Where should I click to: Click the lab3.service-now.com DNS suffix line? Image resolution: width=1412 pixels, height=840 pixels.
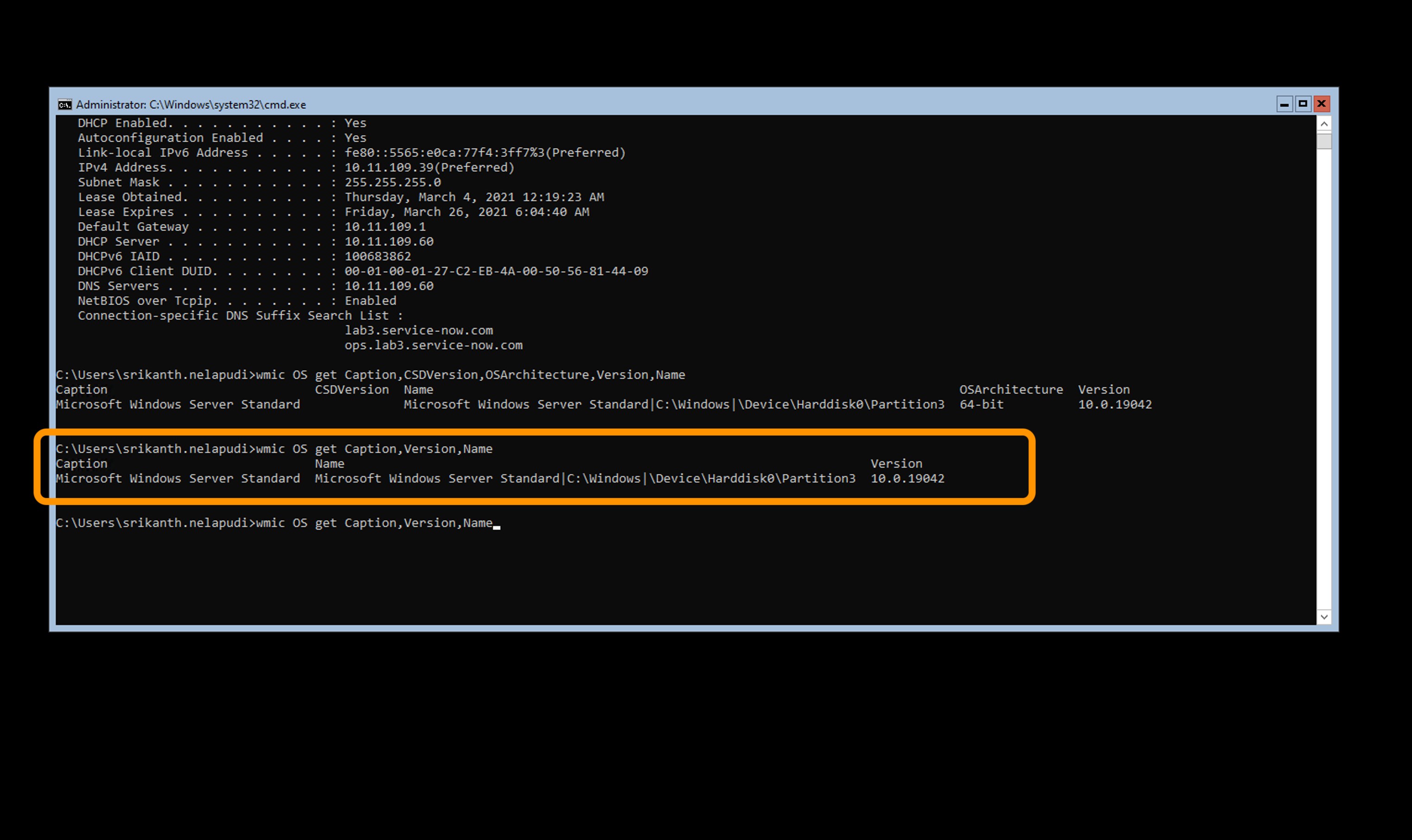[x=418, y=331]
